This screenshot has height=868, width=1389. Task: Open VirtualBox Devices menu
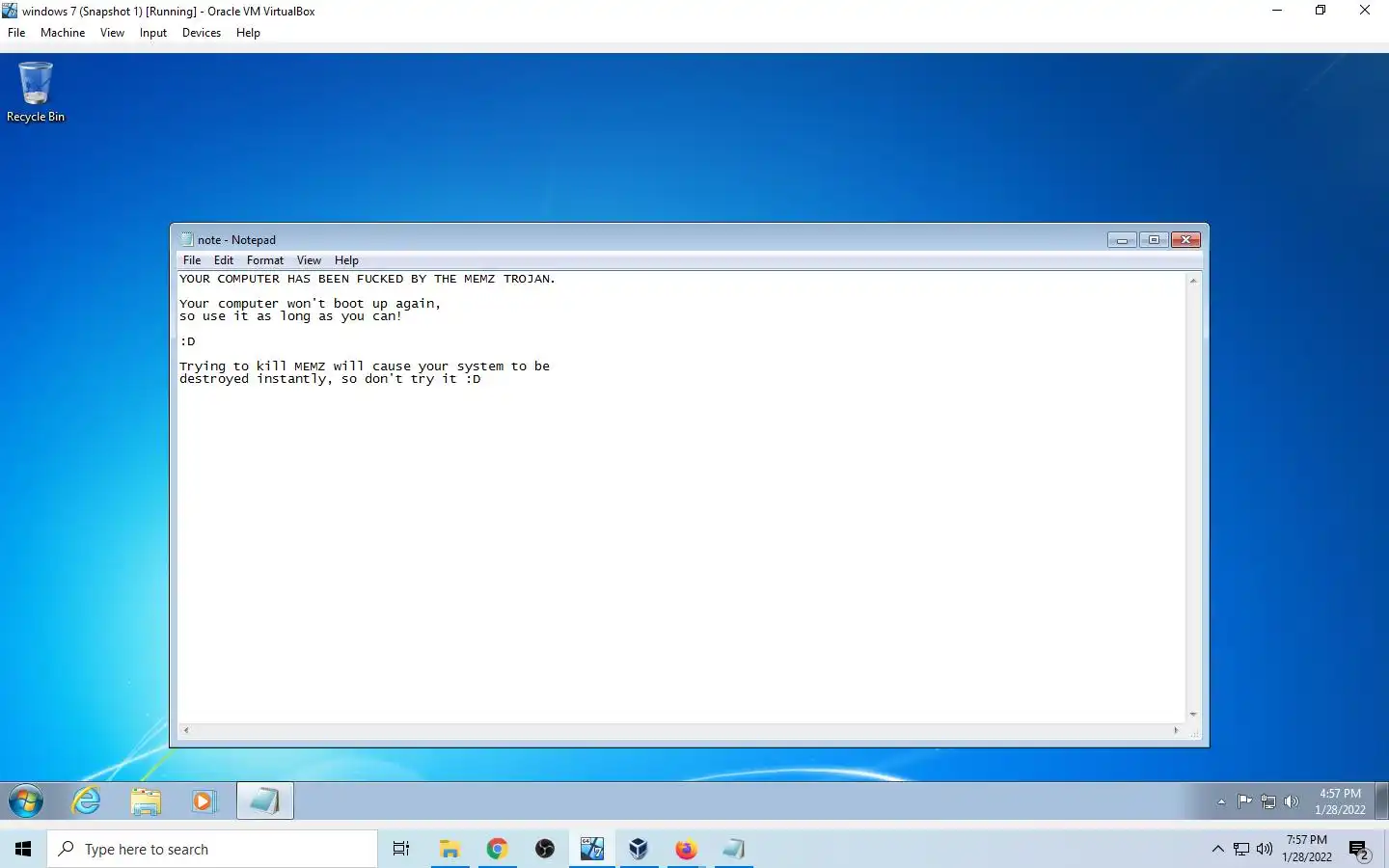click(x=202, y=33)
